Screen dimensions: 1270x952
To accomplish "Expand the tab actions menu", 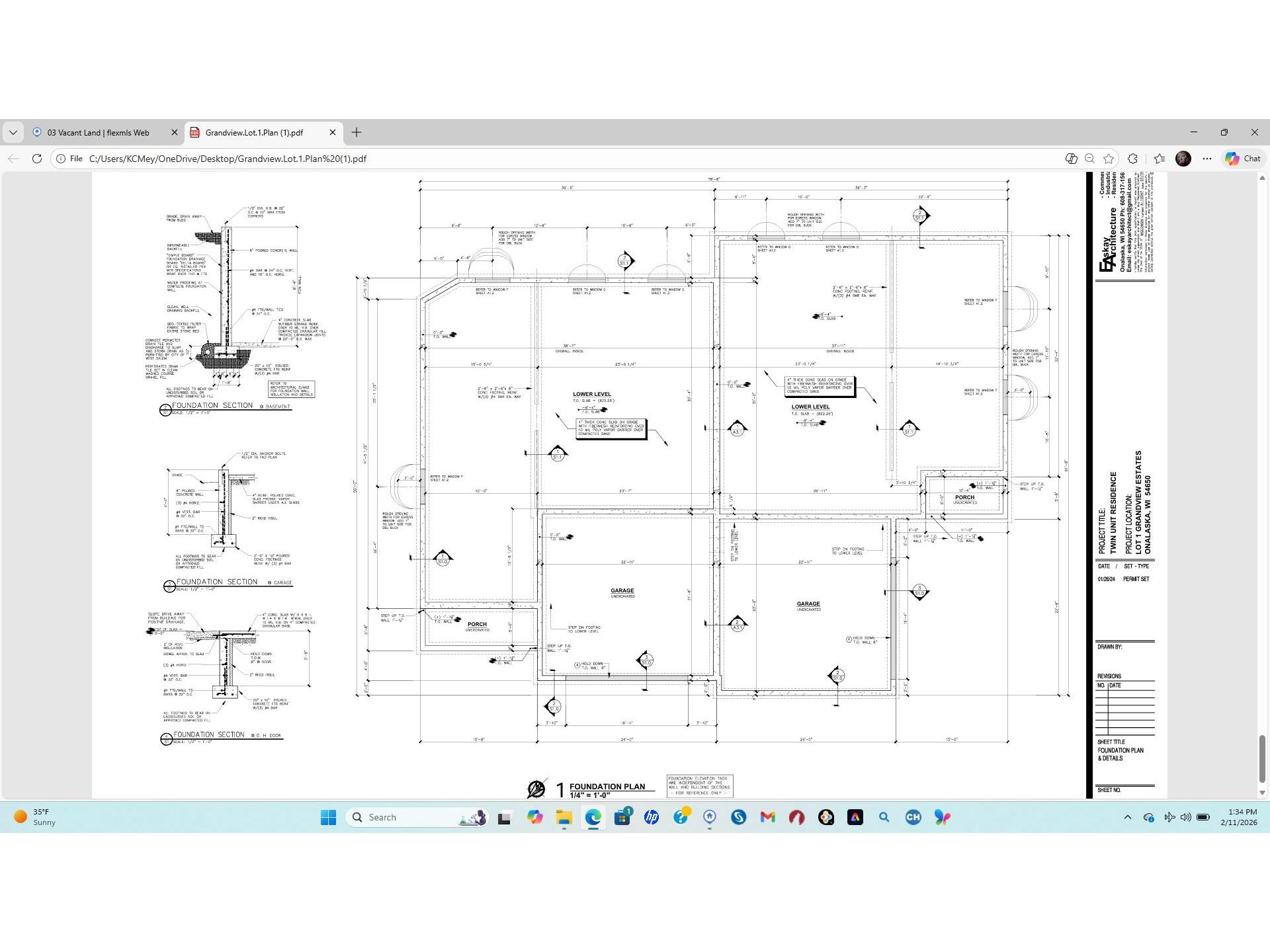I will (x=13, y=132).
